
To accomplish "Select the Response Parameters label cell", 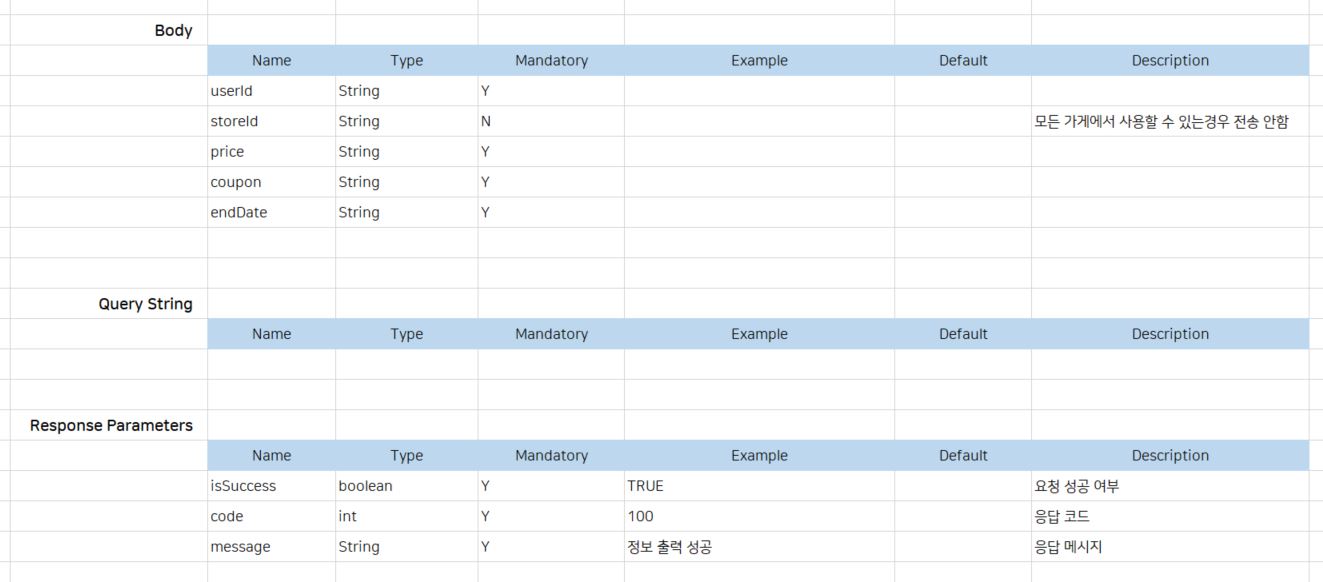I will (111, 425).
